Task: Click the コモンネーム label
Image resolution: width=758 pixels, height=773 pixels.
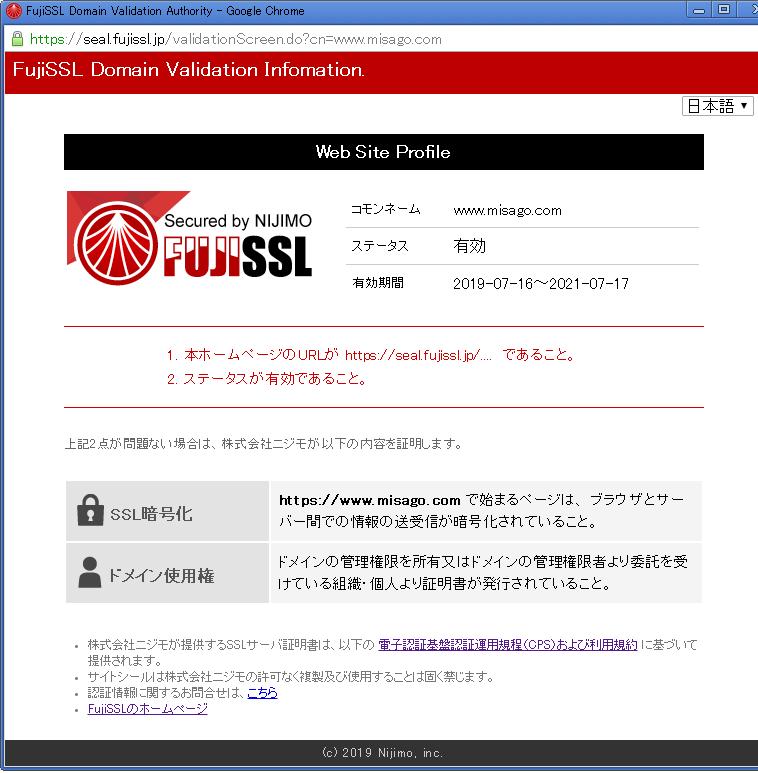Action: (385, 210)
